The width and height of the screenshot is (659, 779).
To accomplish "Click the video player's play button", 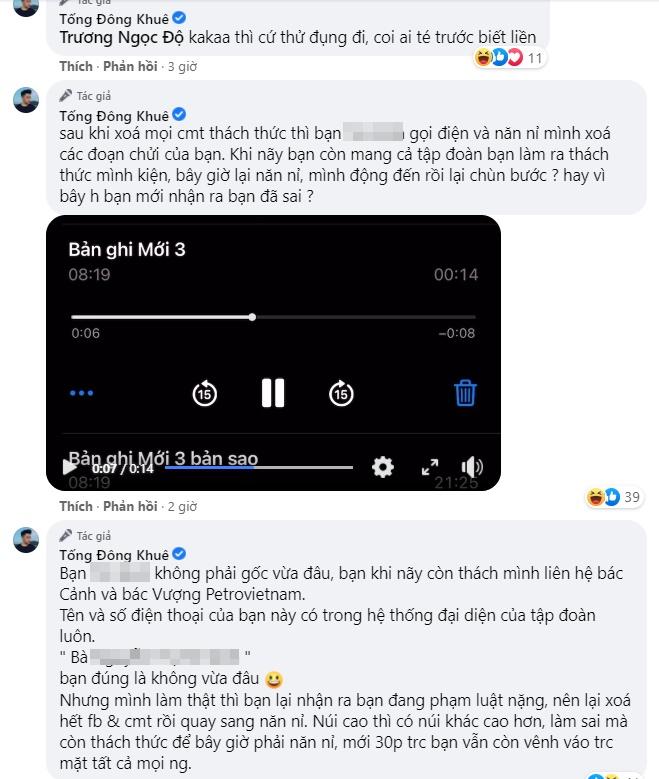I will [x=70, y=467].
